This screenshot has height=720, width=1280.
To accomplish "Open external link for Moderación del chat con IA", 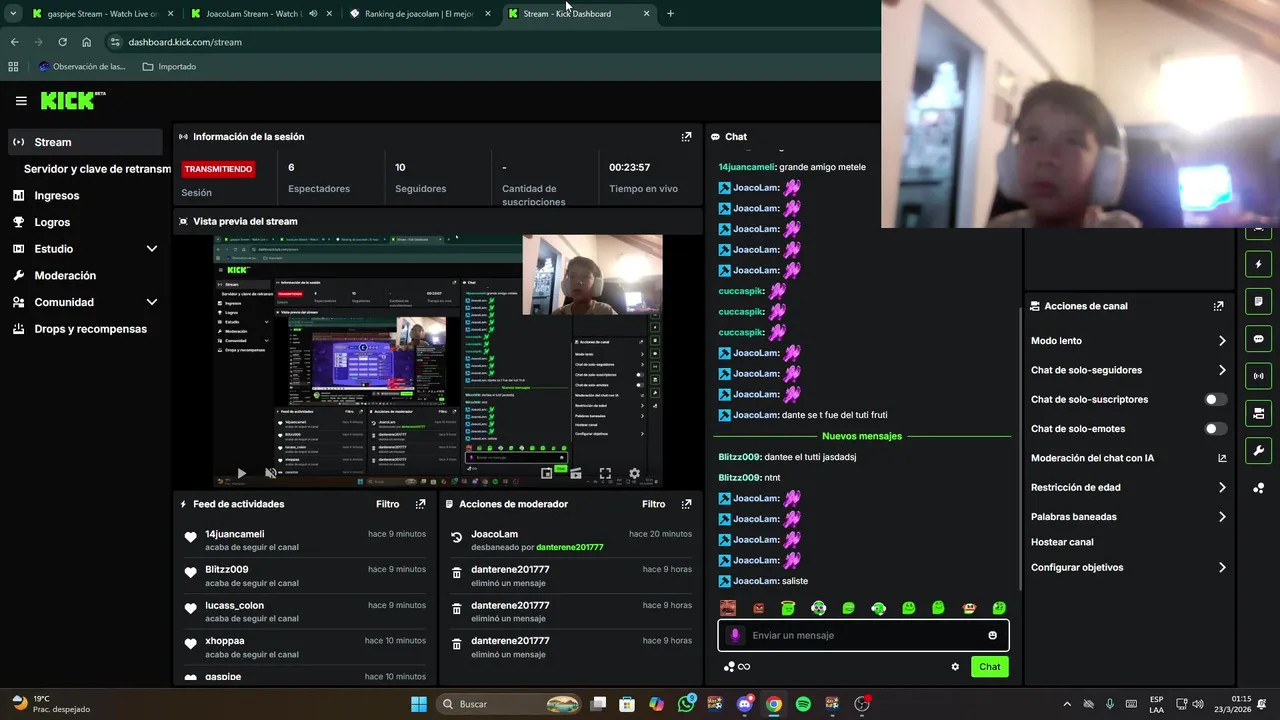I will coord(1222,458).
